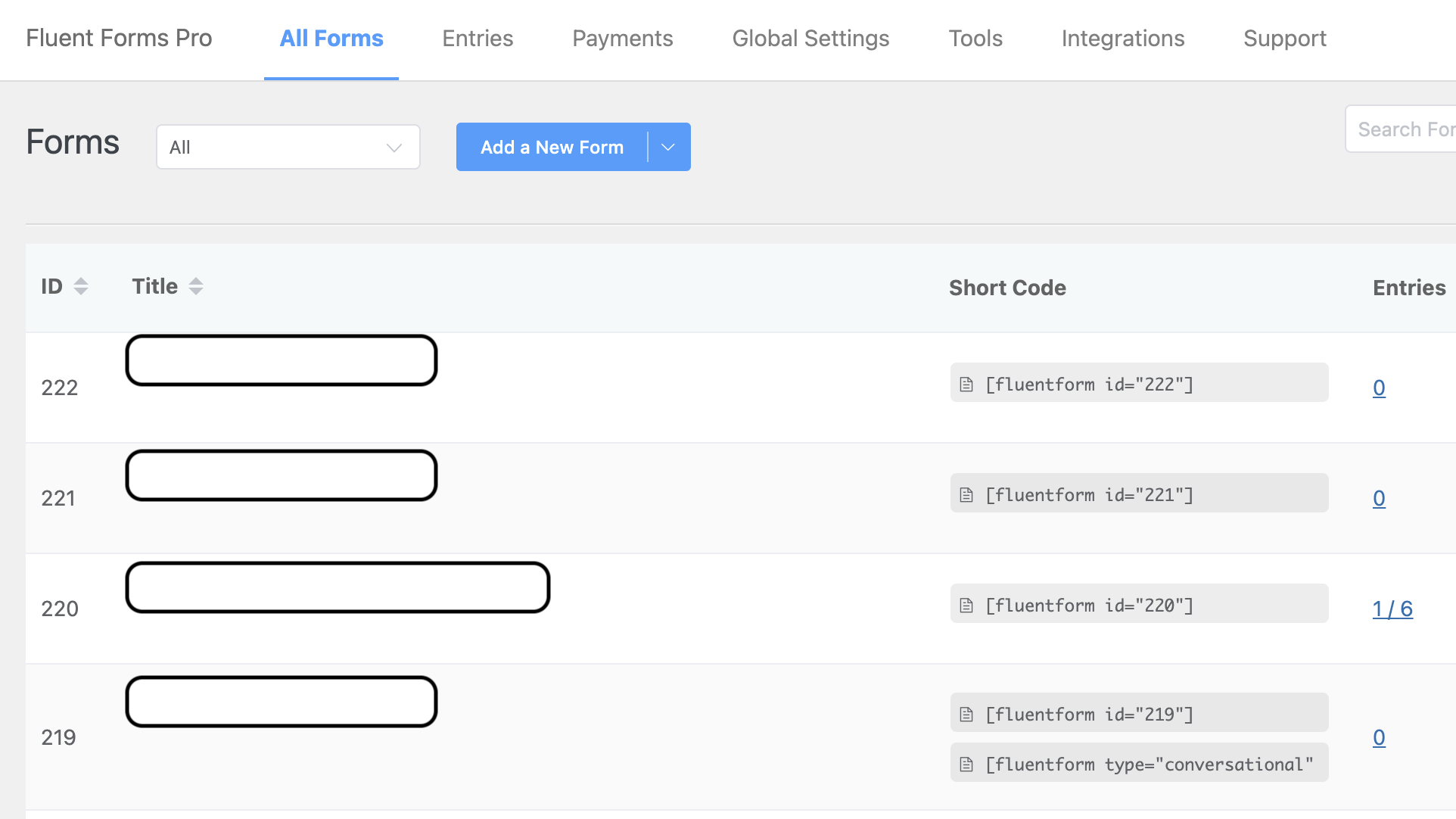This screenshot has height=819, width=1456.
Task: Switch to the Integrations tab
Action: [1123, 38]
